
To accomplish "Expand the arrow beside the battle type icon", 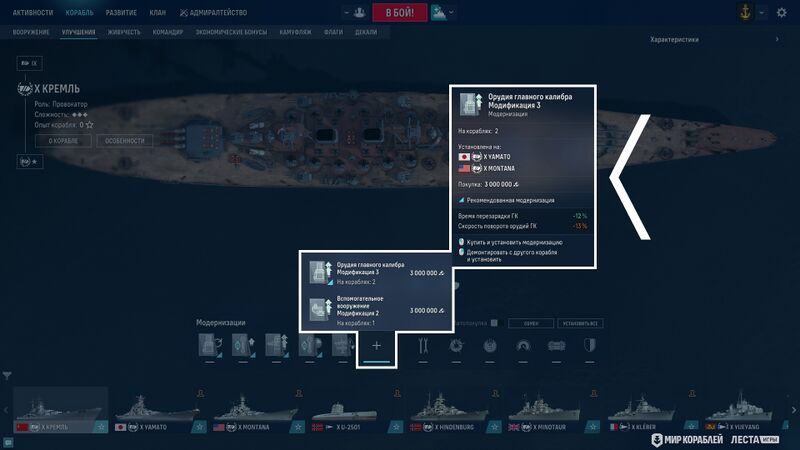I will [x=452, y=12].
